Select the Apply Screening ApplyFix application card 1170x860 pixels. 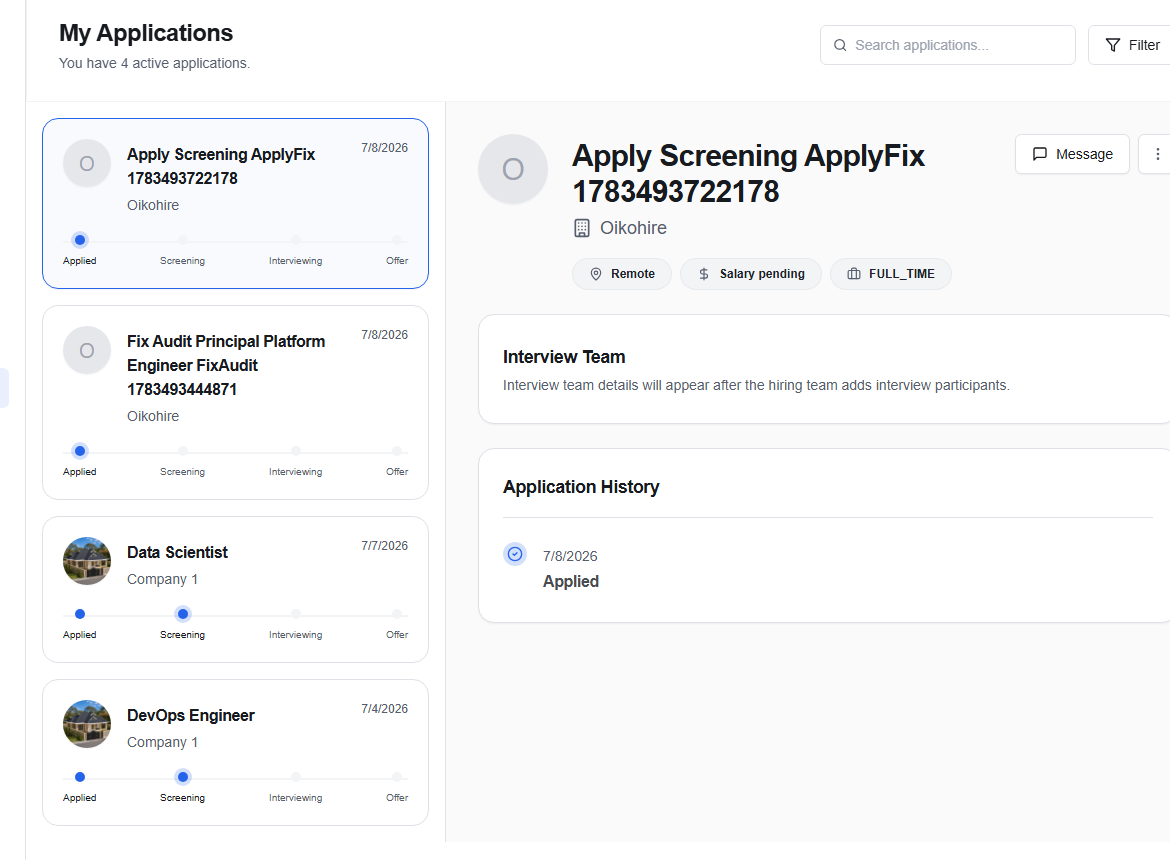point(236,204)
